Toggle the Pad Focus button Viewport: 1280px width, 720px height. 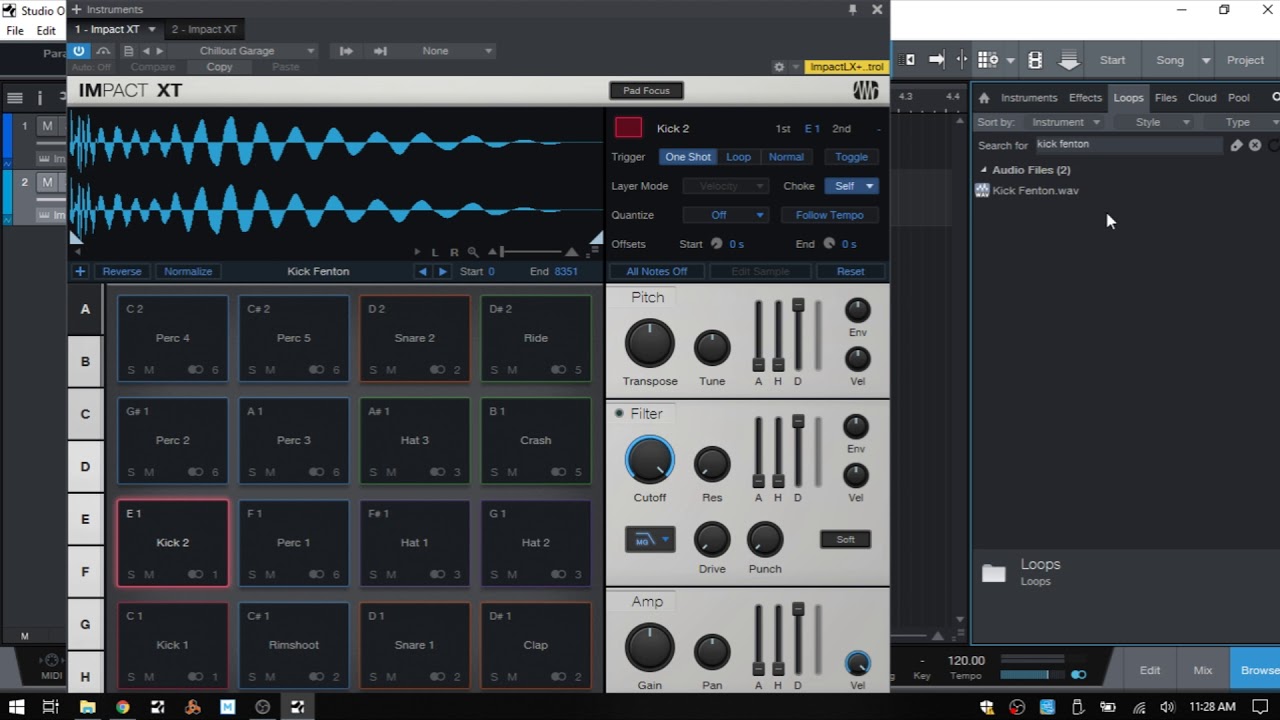pos(646,91)
